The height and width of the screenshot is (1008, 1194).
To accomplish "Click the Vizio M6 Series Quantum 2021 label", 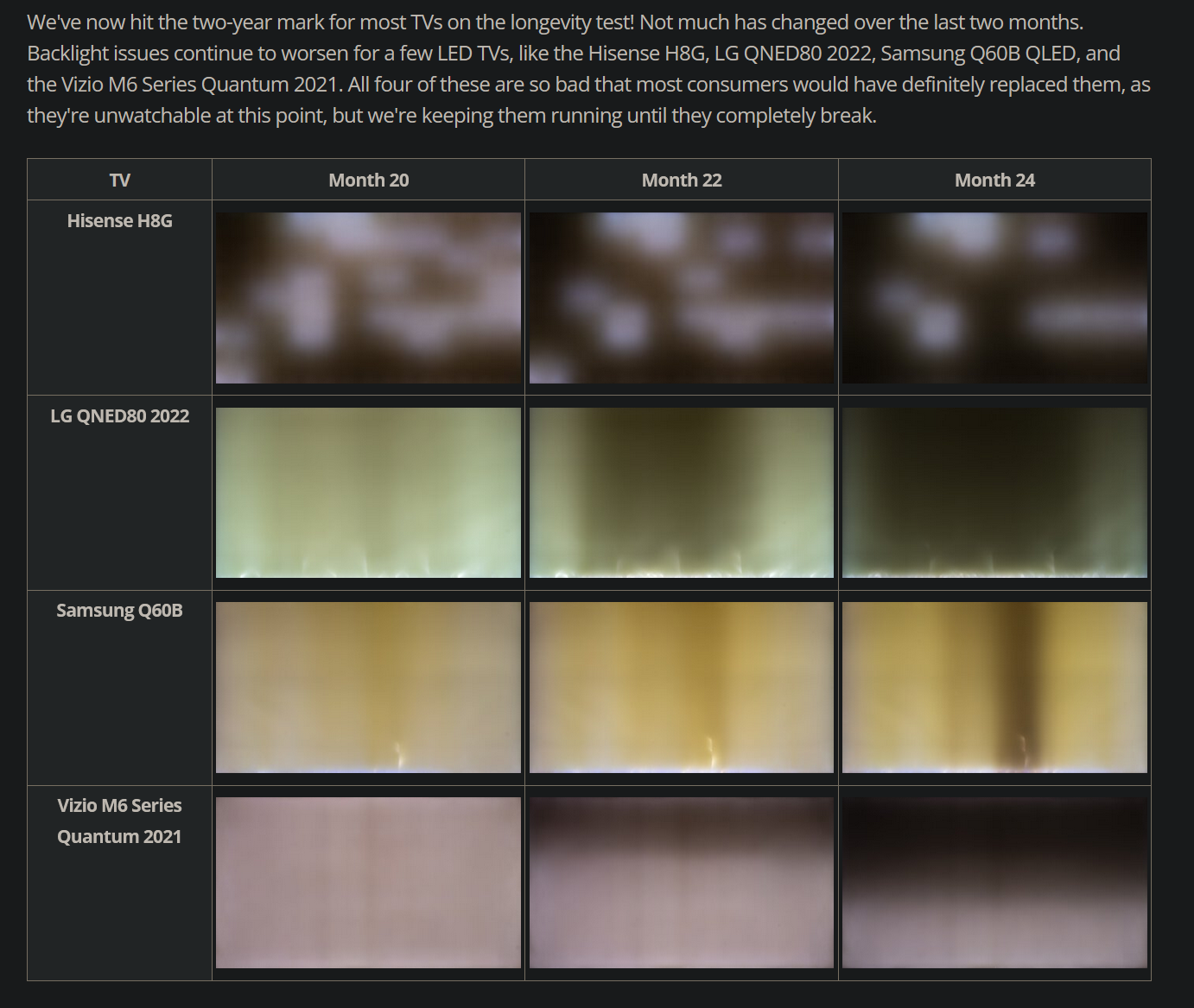I will coord(119,821).
